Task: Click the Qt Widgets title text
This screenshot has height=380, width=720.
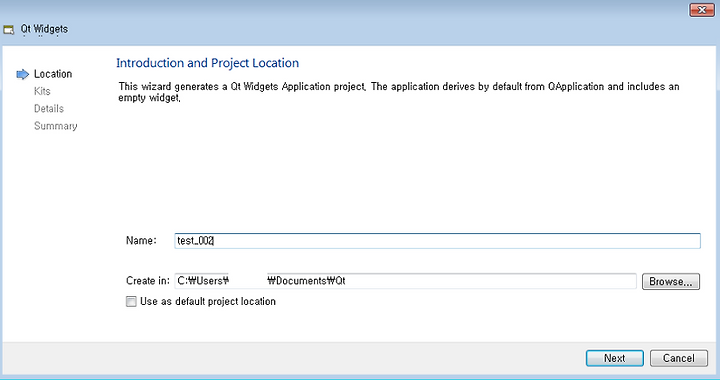Action: point(44,29)
